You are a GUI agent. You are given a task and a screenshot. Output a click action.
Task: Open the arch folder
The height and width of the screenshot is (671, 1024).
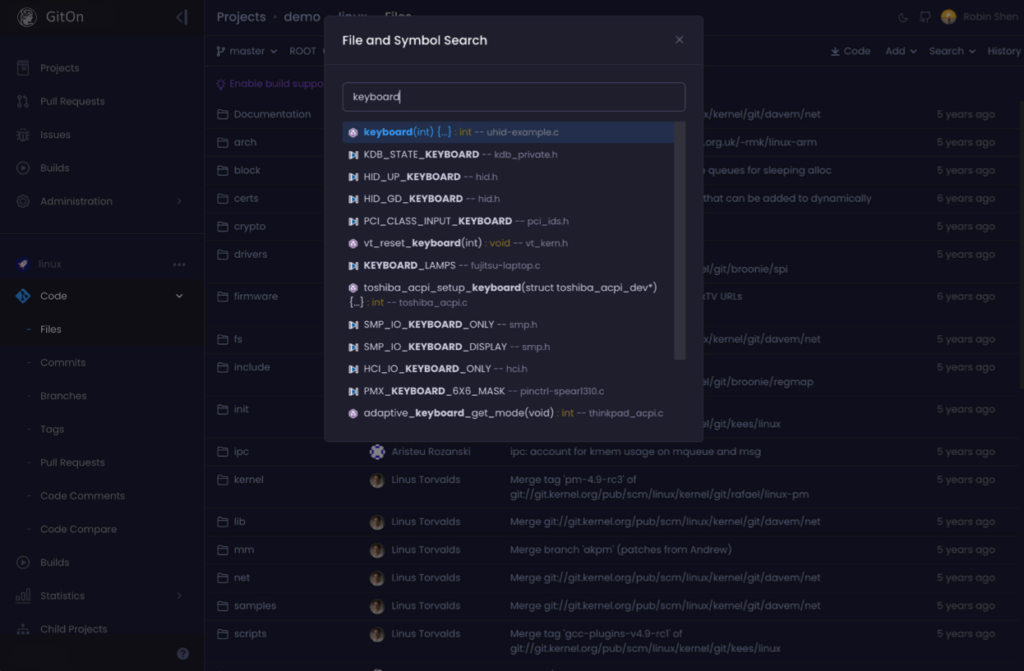click(x=245, y=142)
